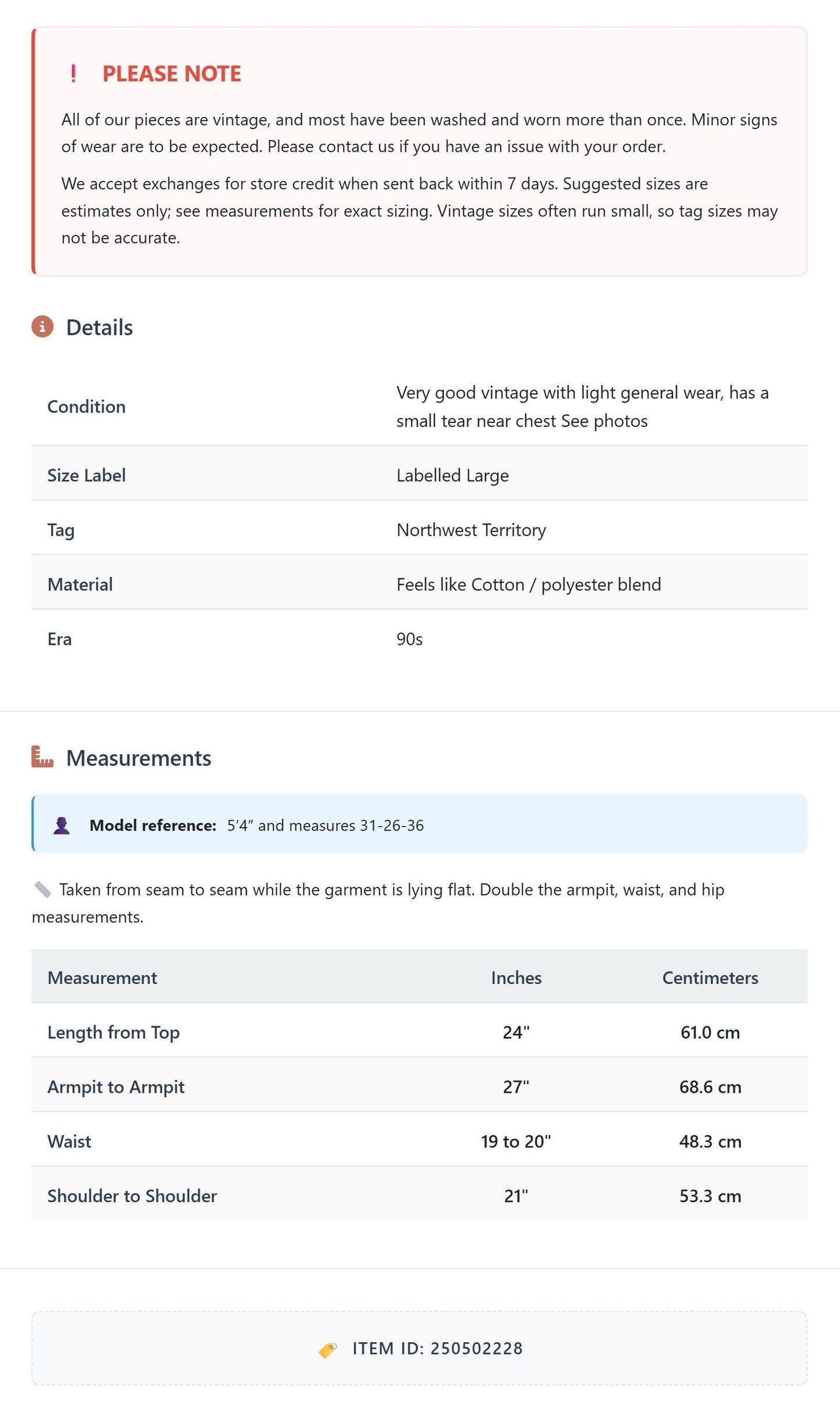Click the red exclamation mark icon
The width and height of the screenshot is (840, 1412).
tap(73, 73)
